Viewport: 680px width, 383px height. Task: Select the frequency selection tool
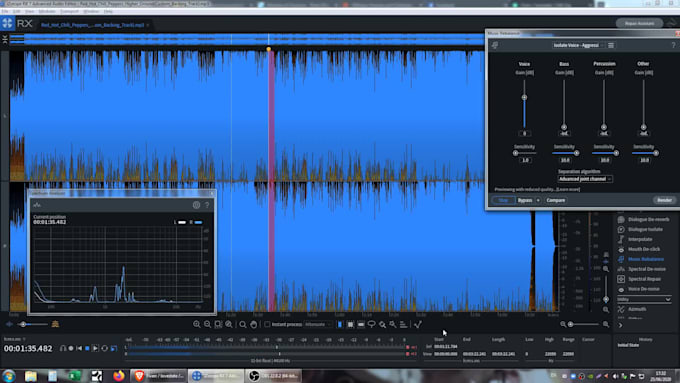click(361, 324)
